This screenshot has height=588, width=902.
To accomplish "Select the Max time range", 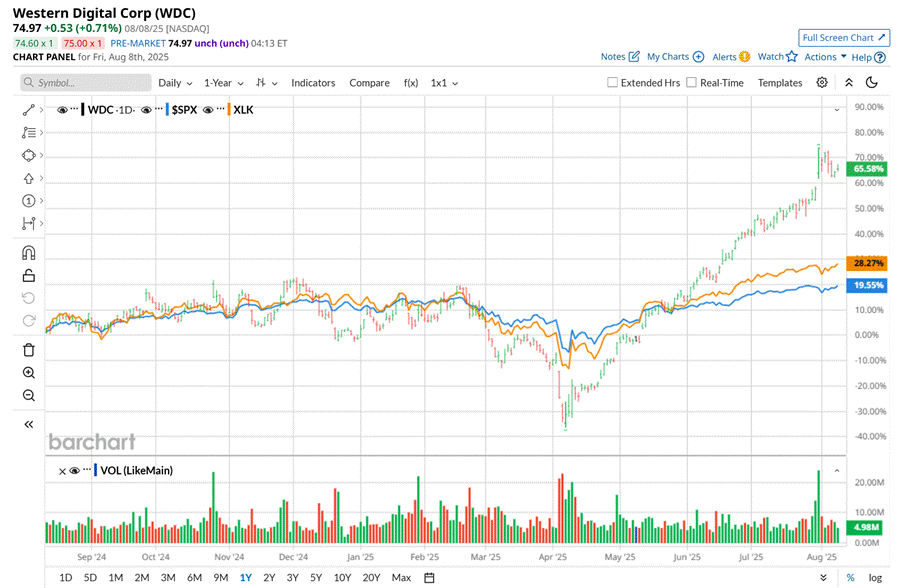I will [401, 578].
